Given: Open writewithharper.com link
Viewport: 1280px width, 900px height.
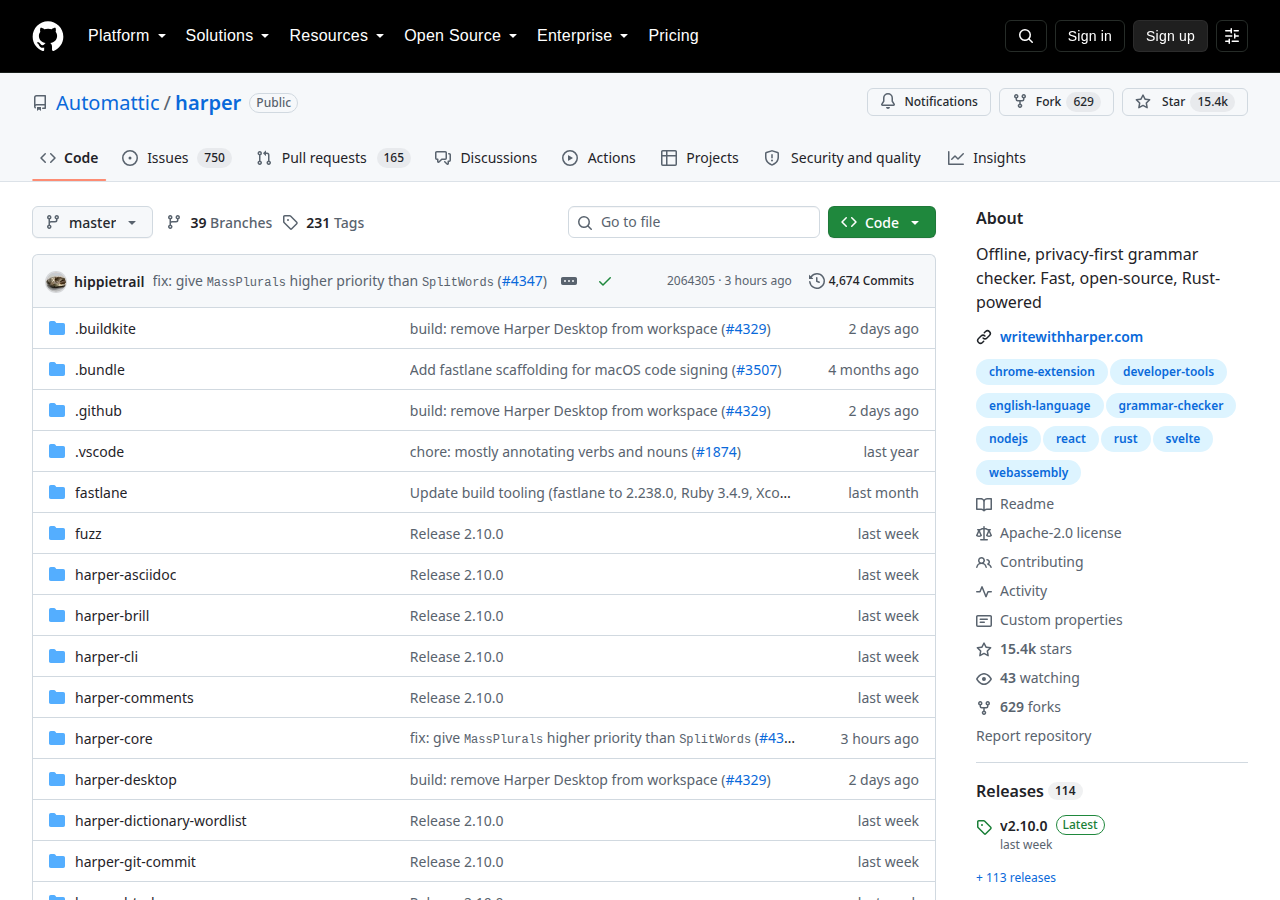Looking at the screenshot, I should (x=1071, y=337).
